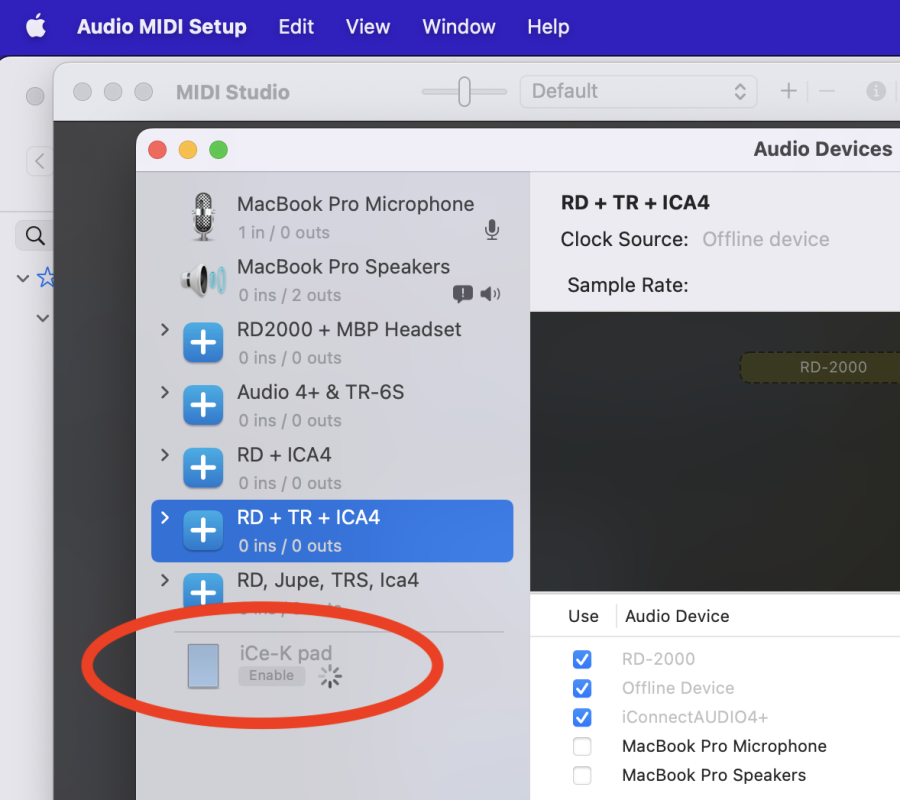Screen dimensions: 900x800
Task: Click the RD + TR + ICA4 heading text
Action: [x=635, y=203]
